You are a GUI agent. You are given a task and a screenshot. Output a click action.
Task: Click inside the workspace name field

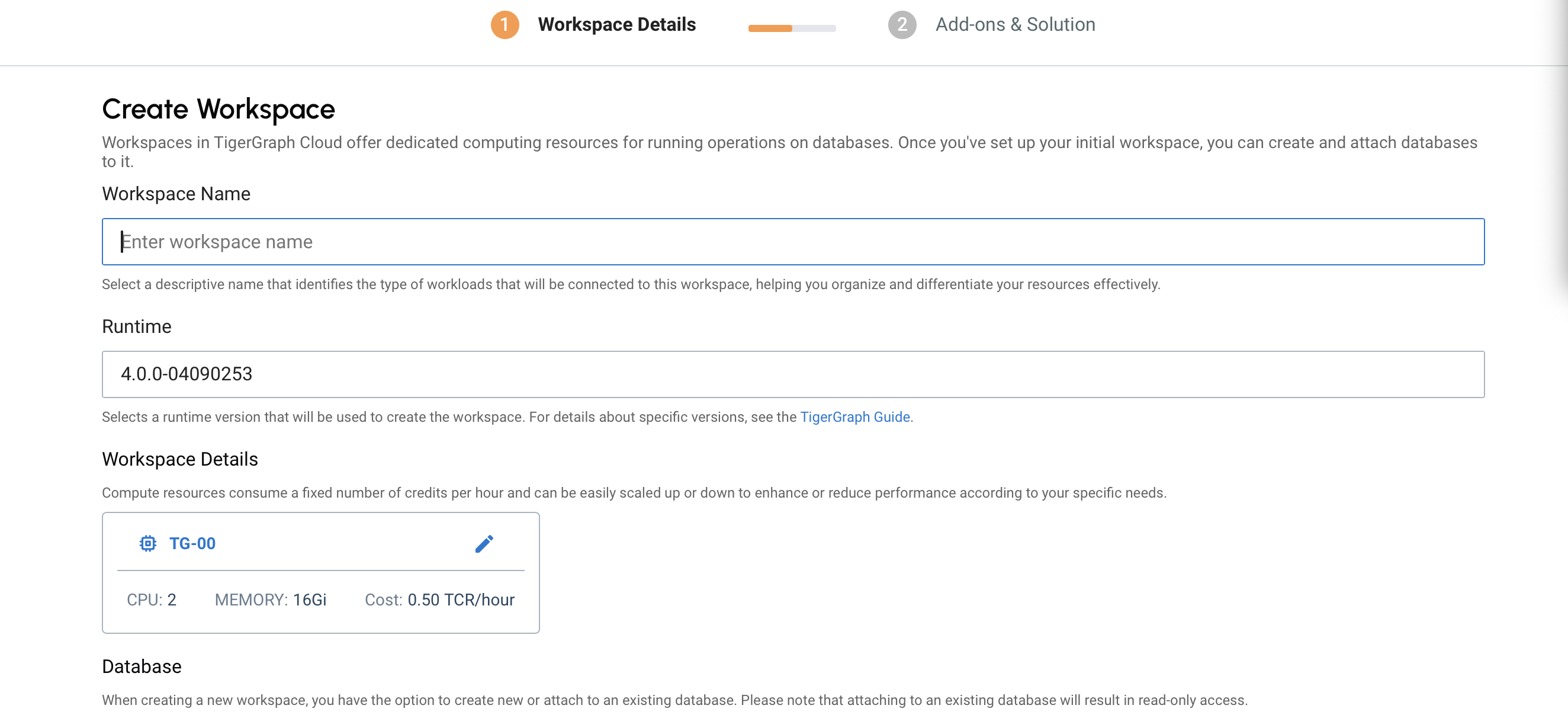coord(791,242)
